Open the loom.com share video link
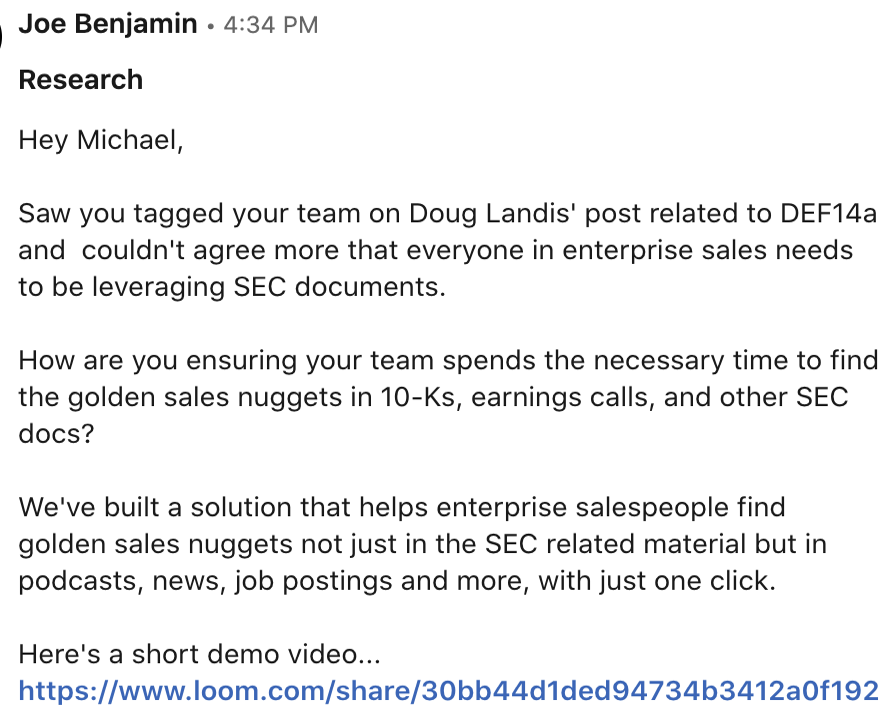The image size is (896, 711). coord(448,690)
